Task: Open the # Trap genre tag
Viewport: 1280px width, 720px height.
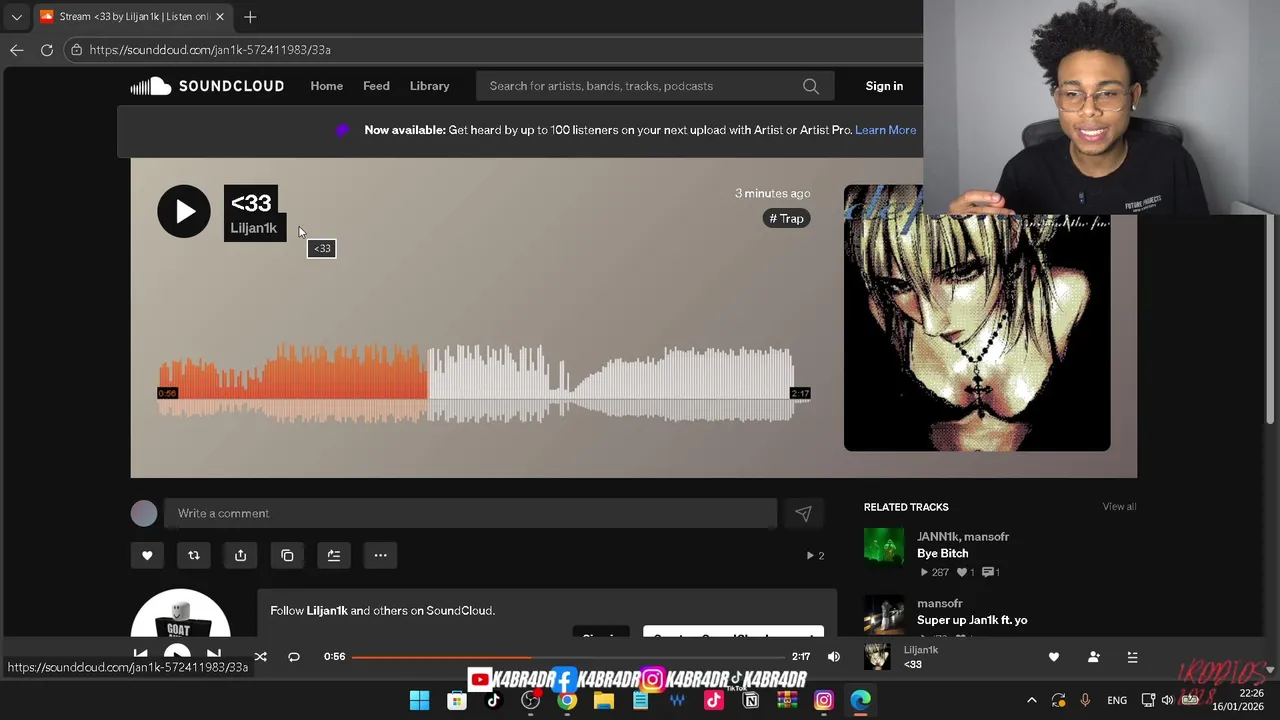Action: (786, 218)
